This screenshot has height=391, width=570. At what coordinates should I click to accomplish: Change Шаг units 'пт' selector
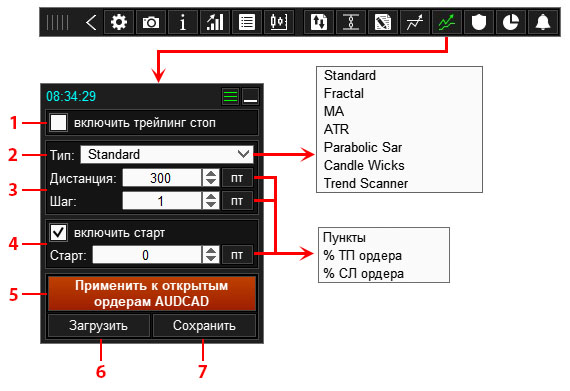click(237, 201)
